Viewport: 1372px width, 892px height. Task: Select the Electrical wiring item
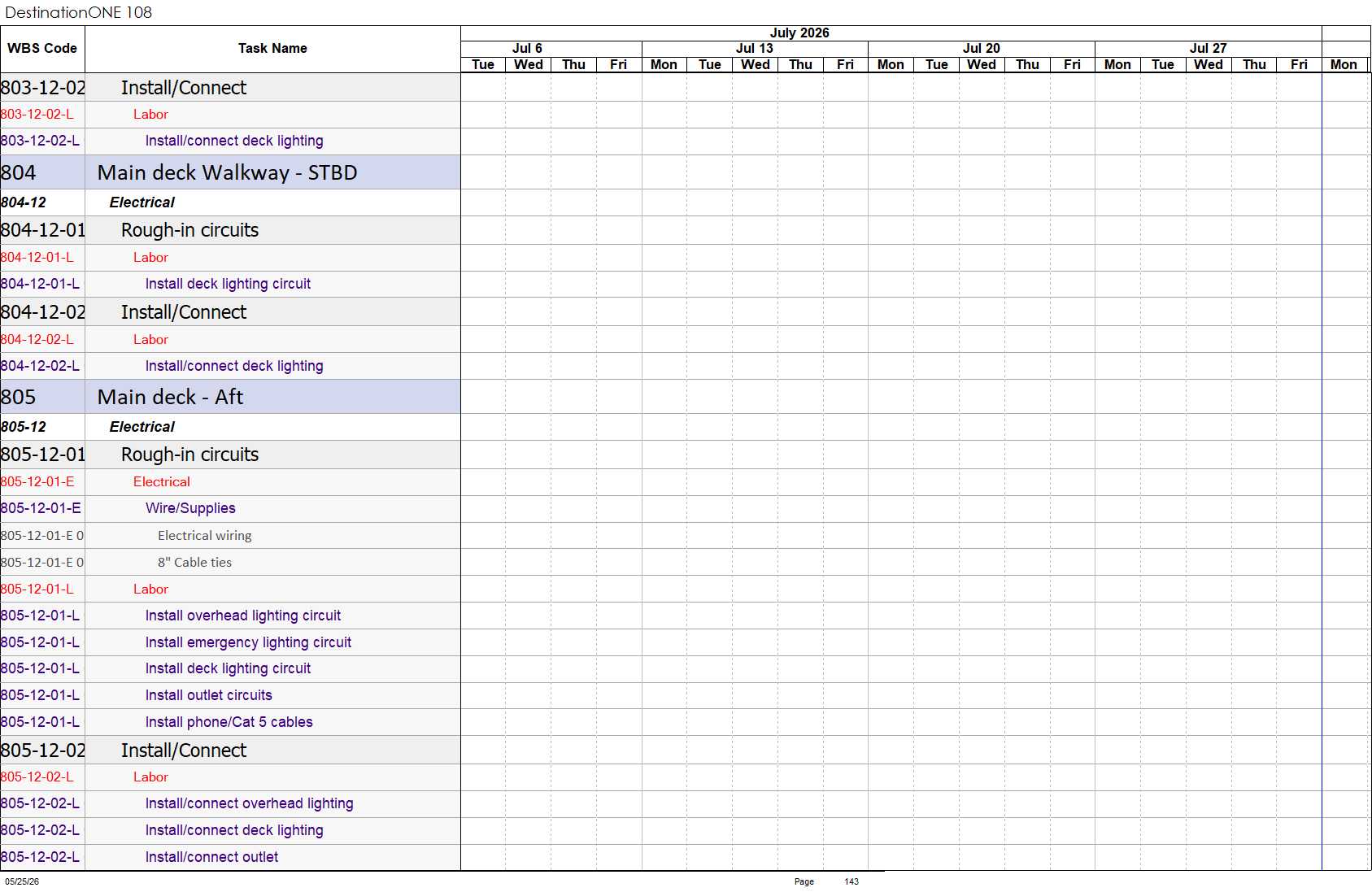pos(205,536)
